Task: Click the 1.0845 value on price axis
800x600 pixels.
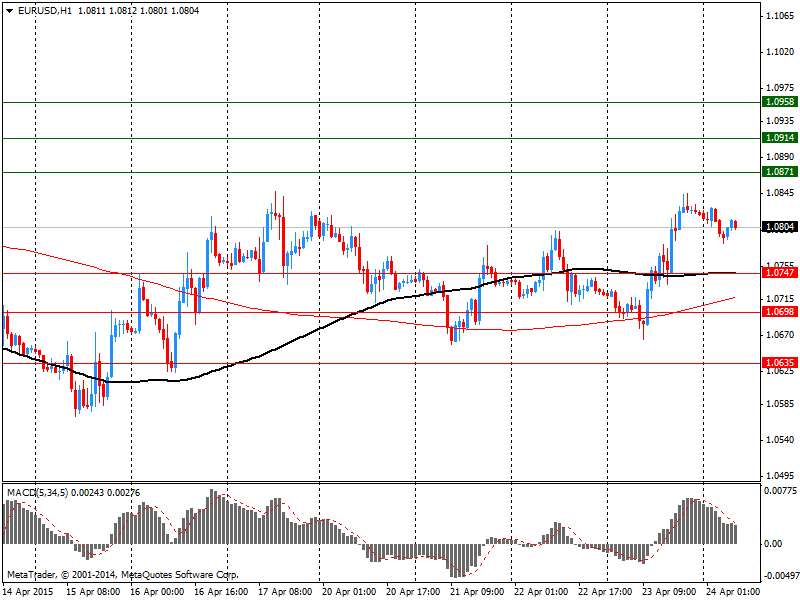Action: pos(780,192)
